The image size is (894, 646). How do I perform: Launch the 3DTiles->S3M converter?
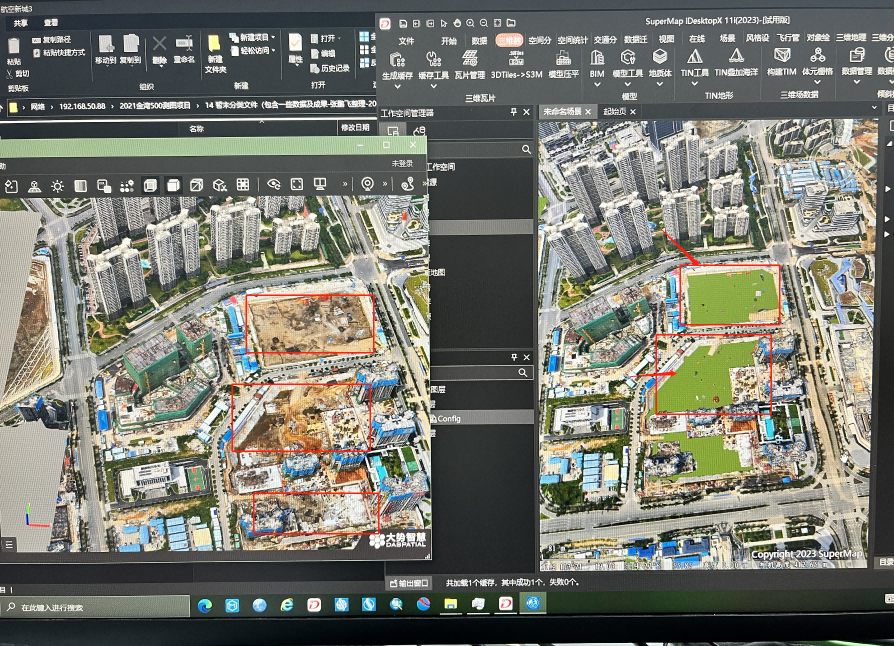pyautogui.click(x=516, y=58)
